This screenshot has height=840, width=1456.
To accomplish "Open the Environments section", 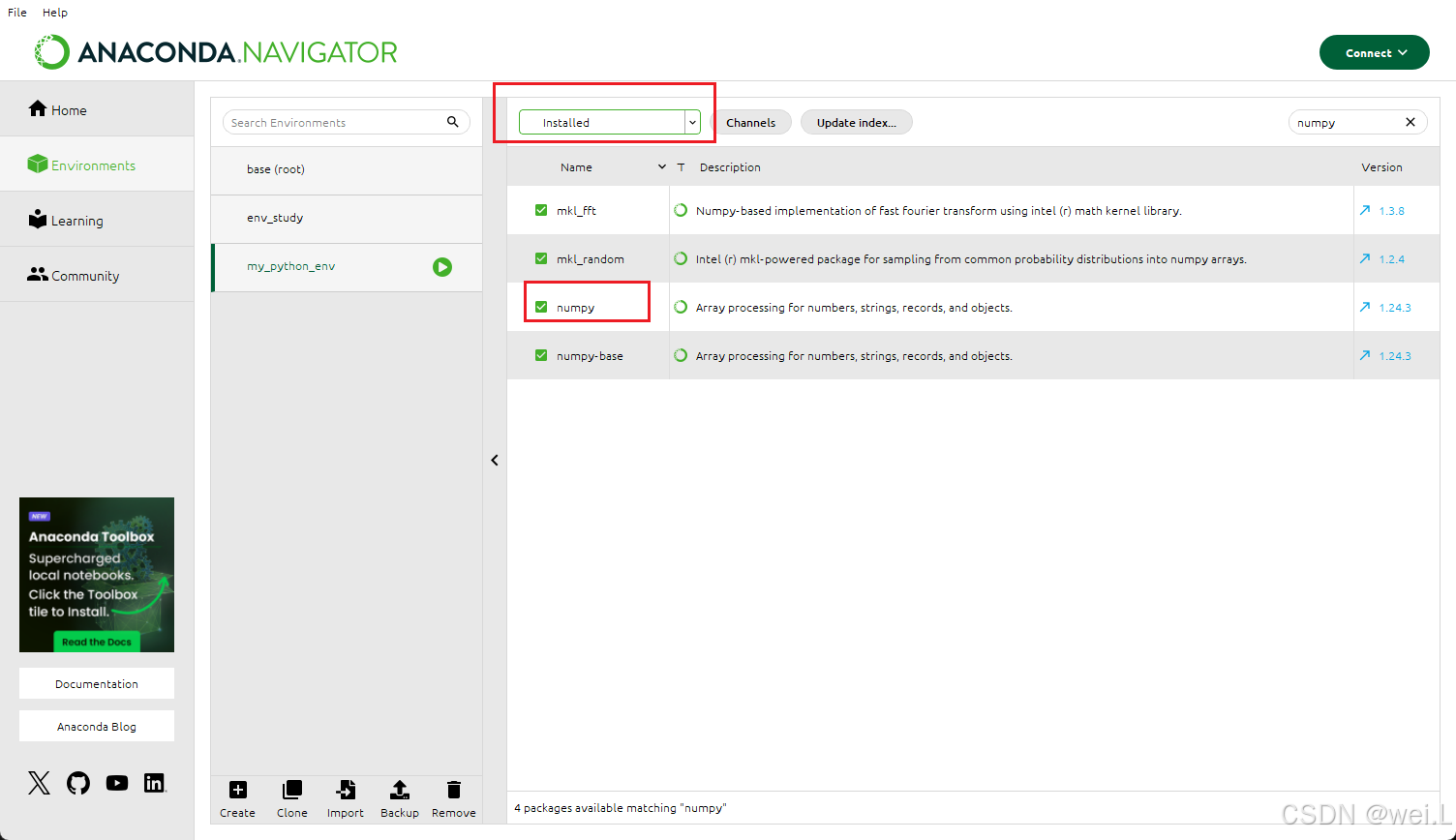I will point(97,165).
